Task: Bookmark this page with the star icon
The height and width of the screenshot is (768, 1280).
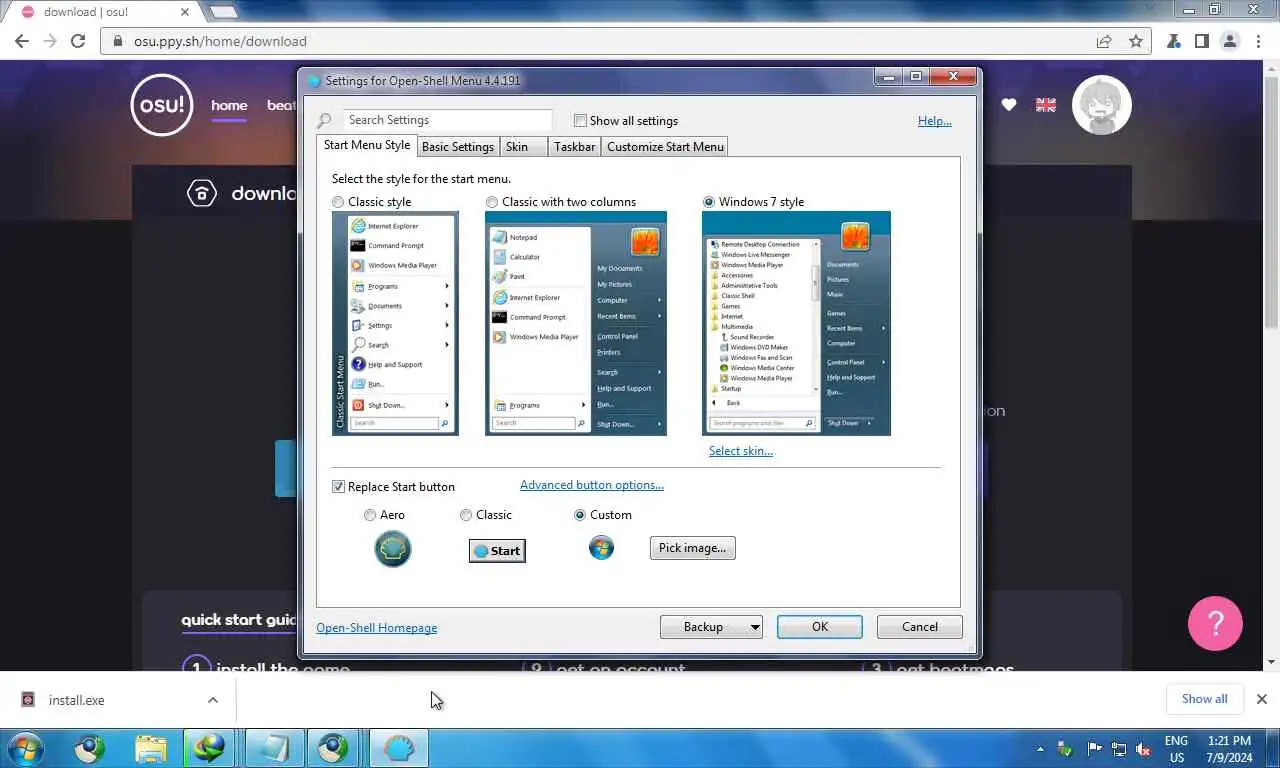Action: (x=1136, y=41)
